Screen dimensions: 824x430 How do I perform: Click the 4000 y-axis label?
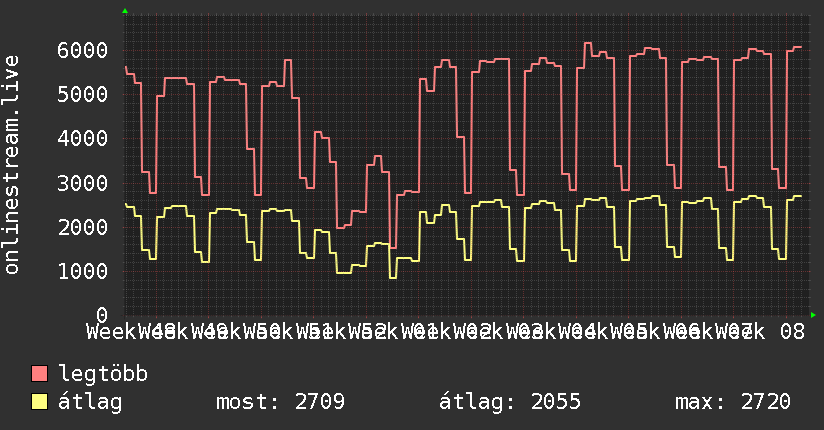(x=83, y=139)
